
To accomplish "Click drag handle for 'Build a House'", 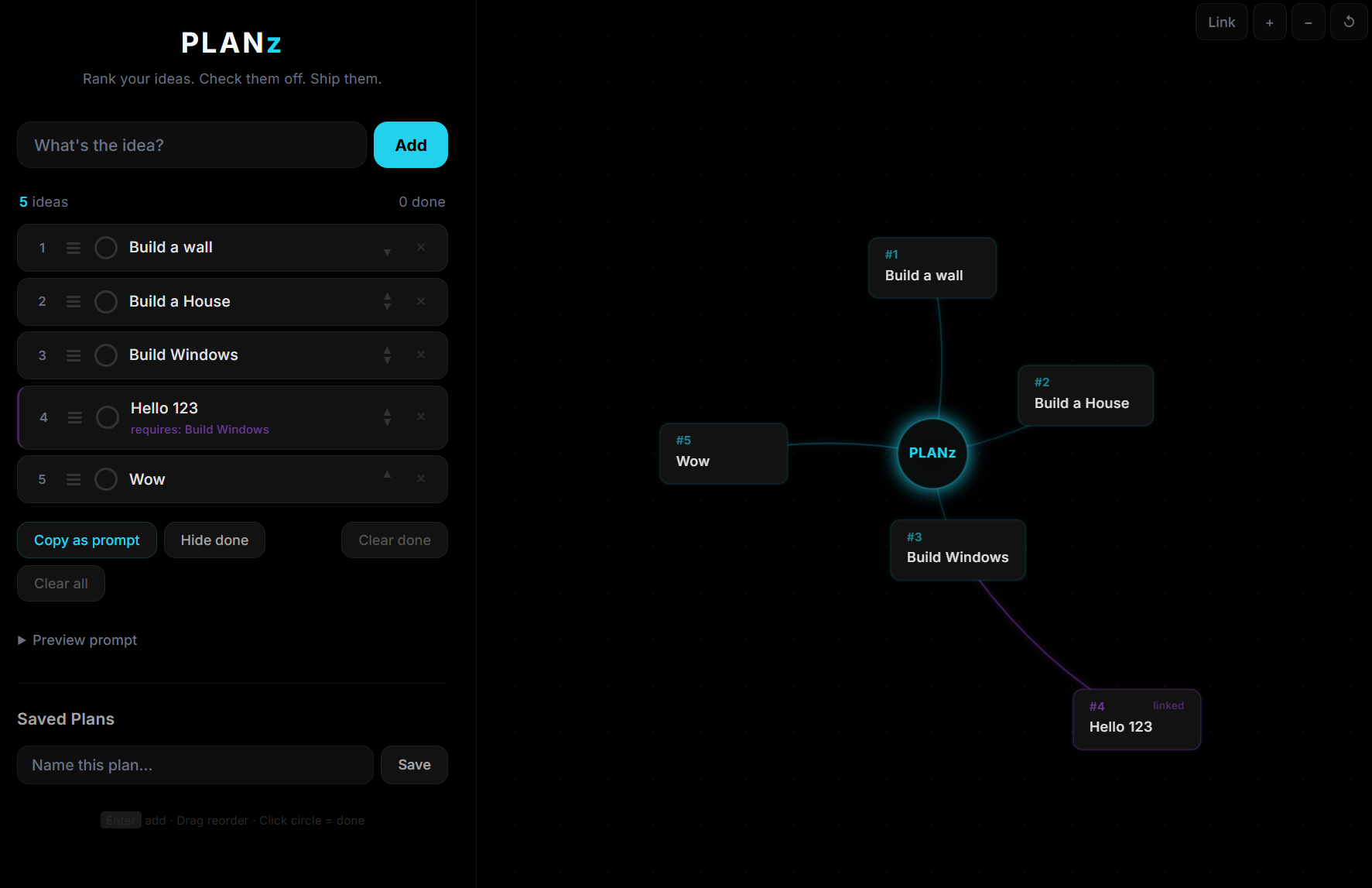I will [74, 302].
